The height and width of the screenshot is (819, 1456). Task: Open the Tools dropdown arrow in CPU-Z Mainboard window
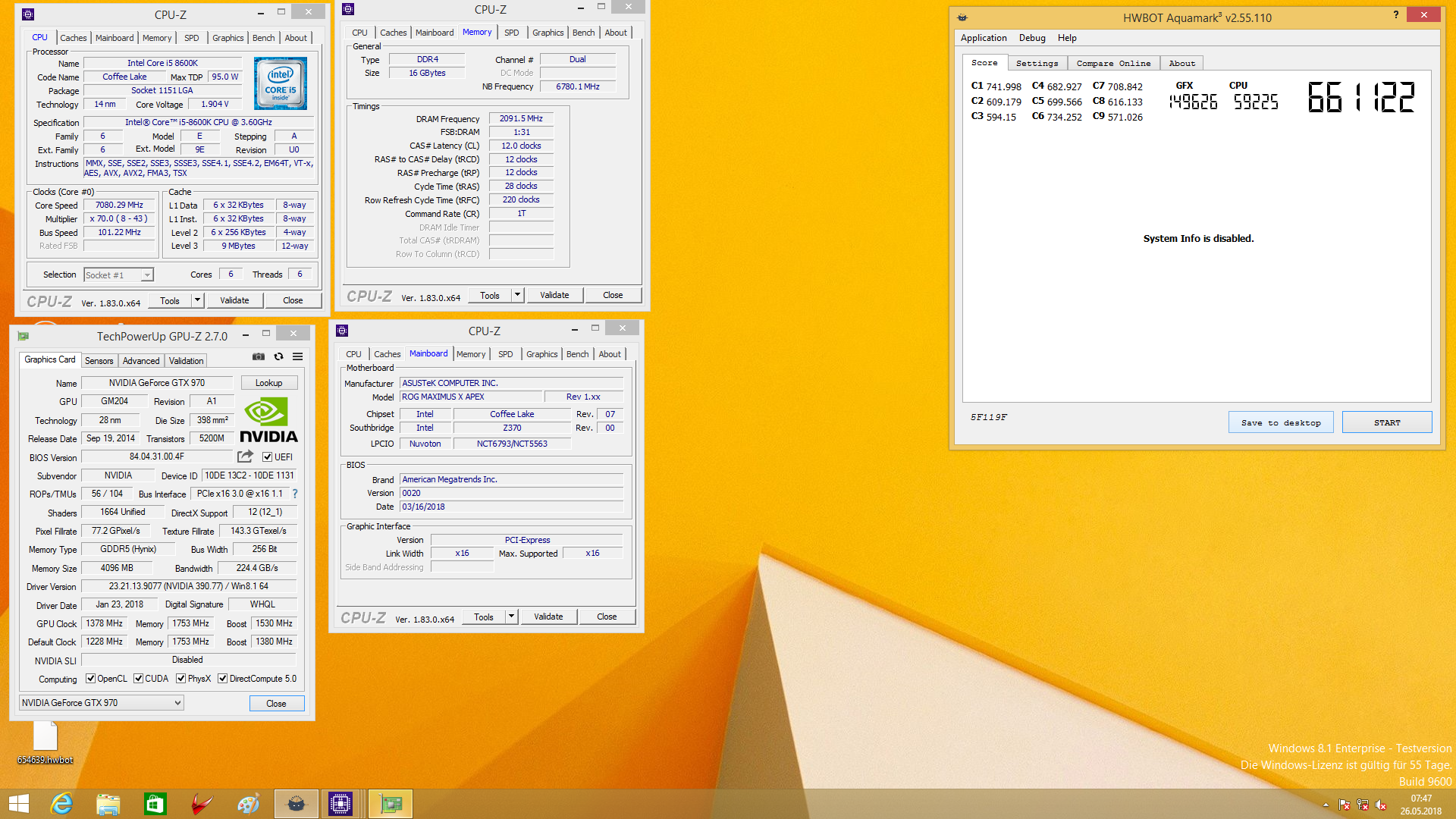[511, 617]
